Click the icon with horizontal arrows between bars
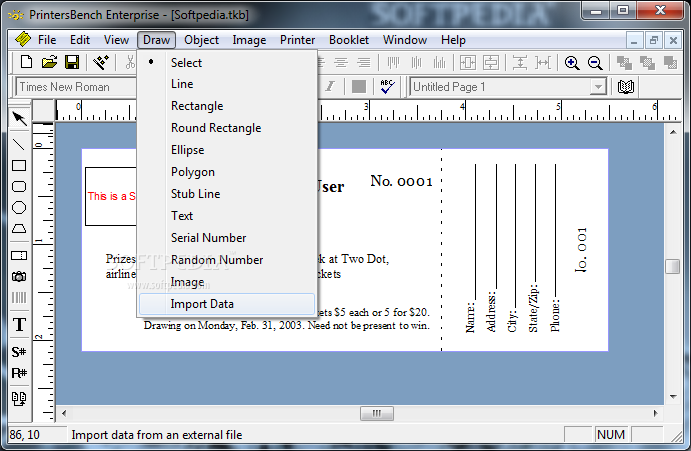Screen dimensions: 691x451 click(543, 63)
